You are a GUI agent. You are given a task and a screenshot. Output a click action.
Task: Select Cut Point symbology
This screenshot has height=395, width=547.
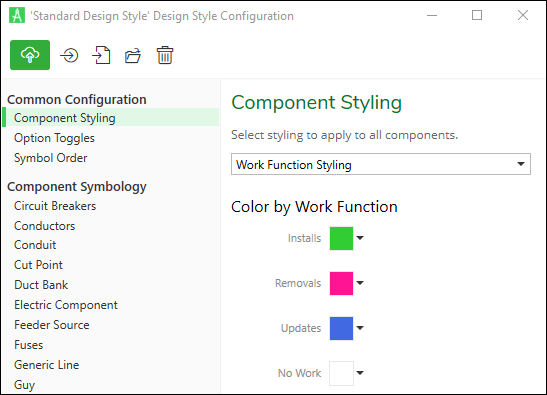38,265
